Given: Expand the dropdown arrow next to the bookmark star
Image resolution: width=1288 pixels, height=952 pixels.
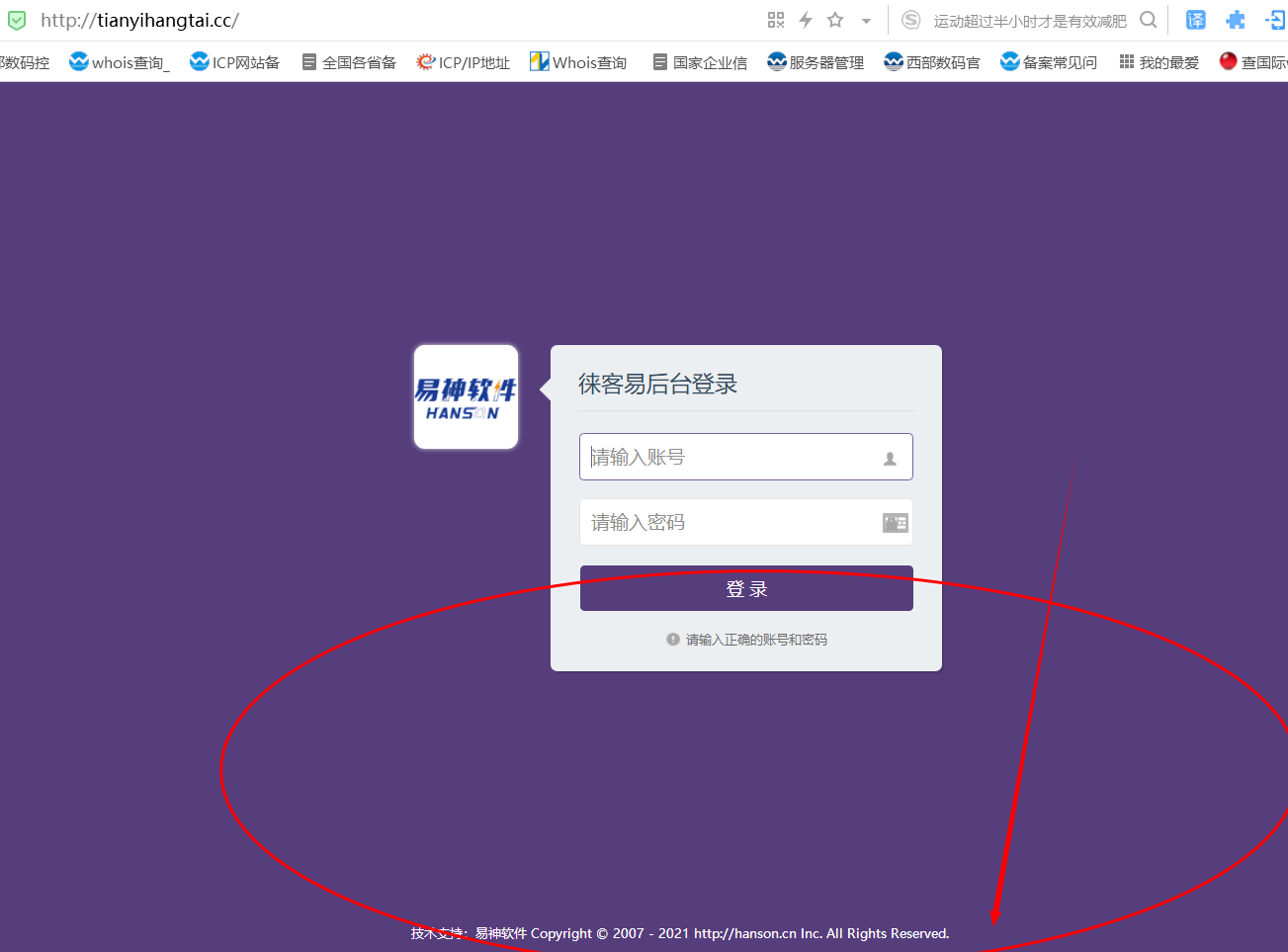Looking at the screenshot, I should click(865, 20).
